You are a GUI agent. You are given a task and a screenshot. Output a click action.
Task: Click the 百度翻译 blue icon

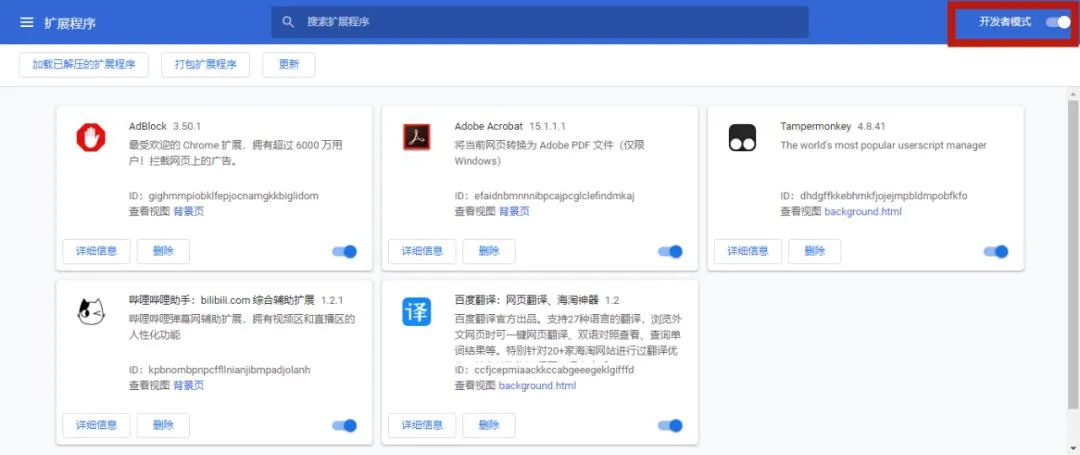416,312
